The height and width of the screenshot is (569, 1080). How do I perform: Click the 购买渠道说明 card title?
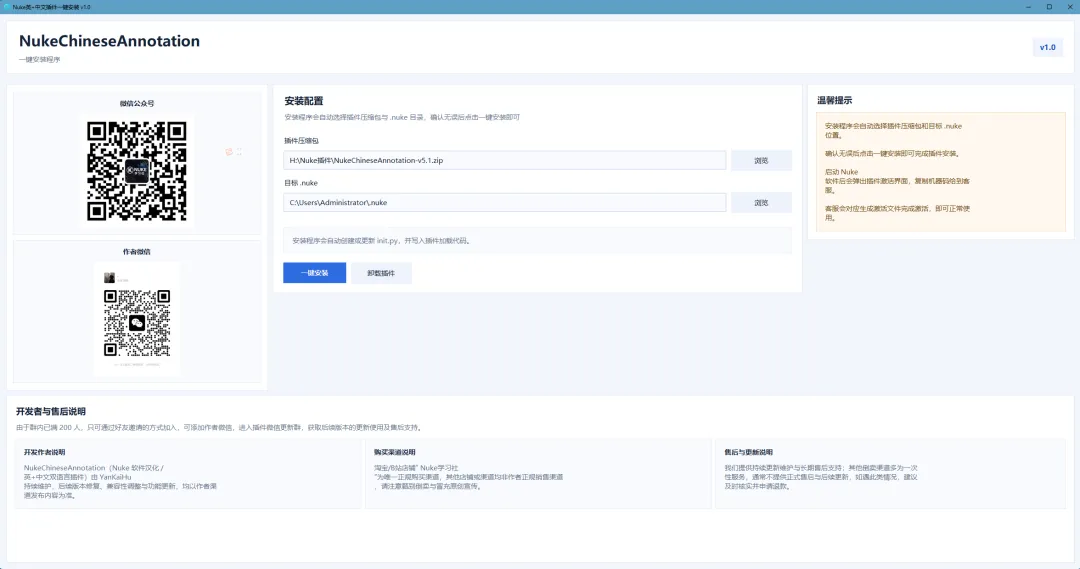click(395, 453)
